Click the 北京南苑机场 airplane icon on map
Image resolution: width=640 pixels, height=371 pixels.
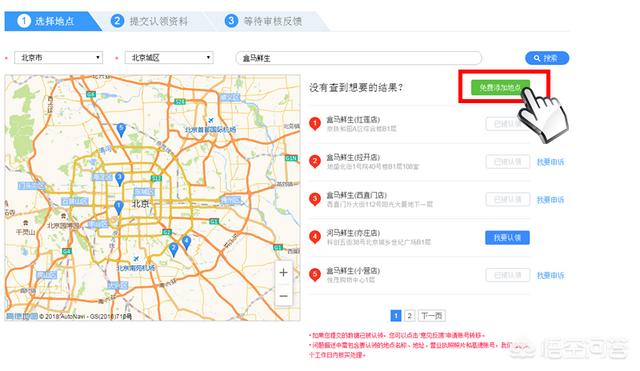[136, 259]
